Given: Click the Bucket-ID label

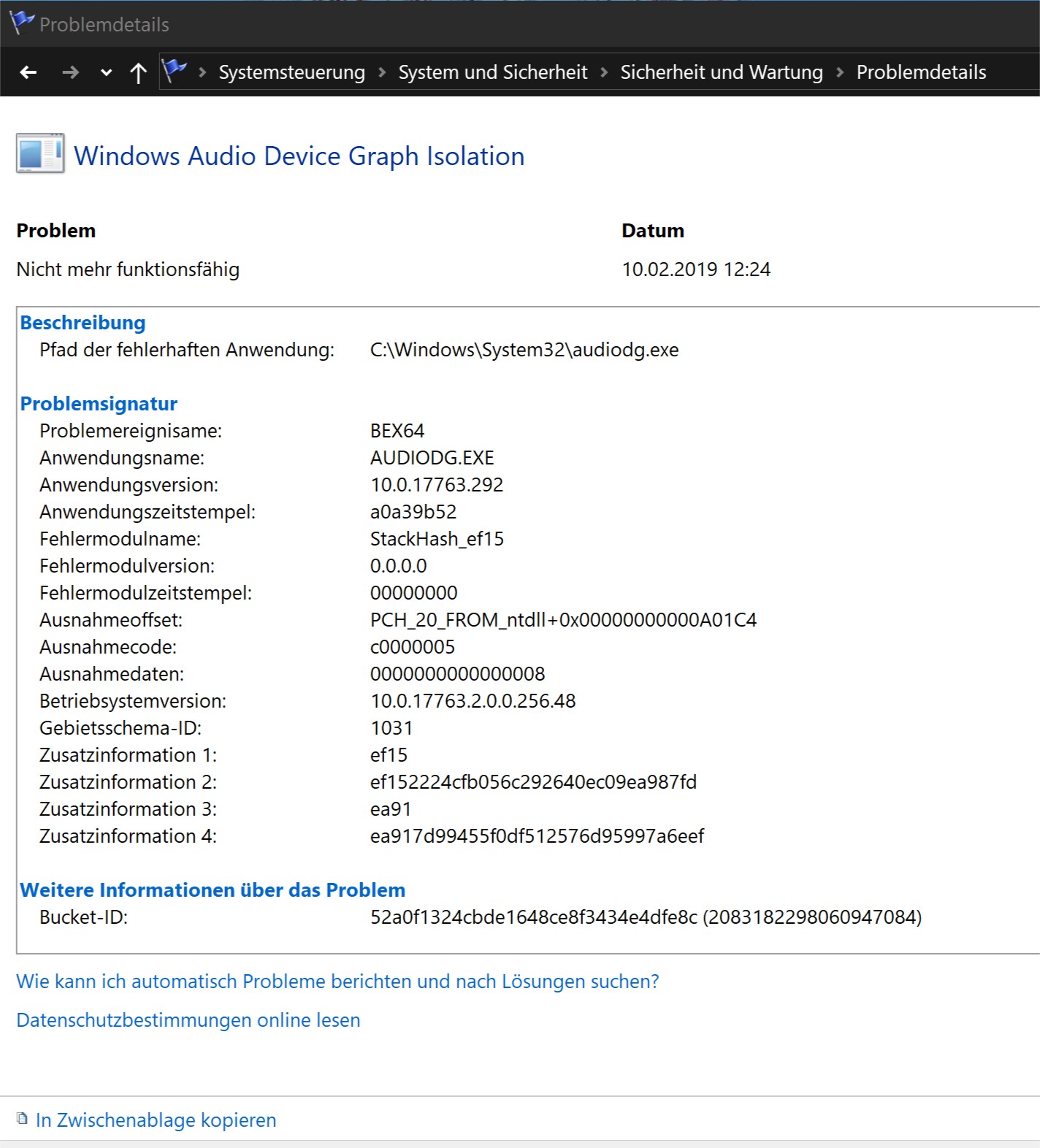Looking at the screenshot, I should click(84, 917).
